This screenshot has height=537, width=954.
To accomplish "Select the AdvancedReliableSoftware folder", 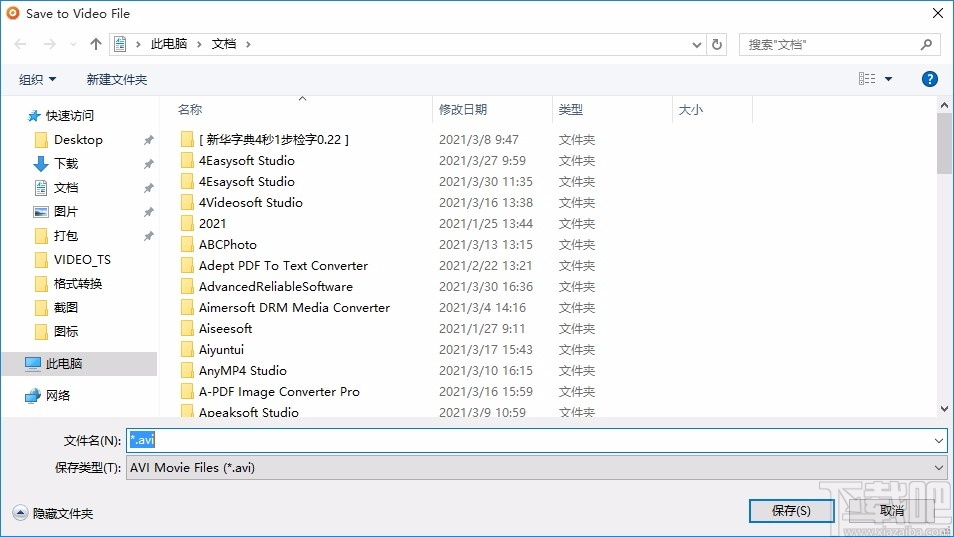I will (x=276, y=286).
